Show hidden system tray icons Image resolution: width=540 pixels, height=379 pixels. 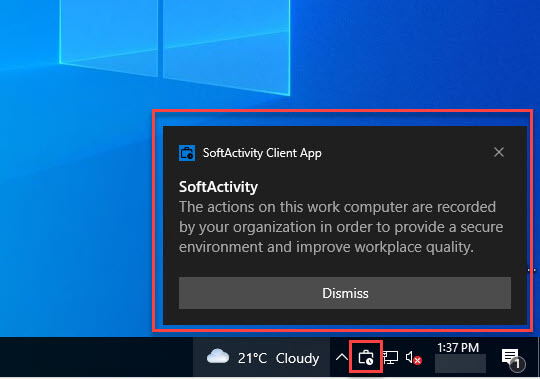(342, 357)
